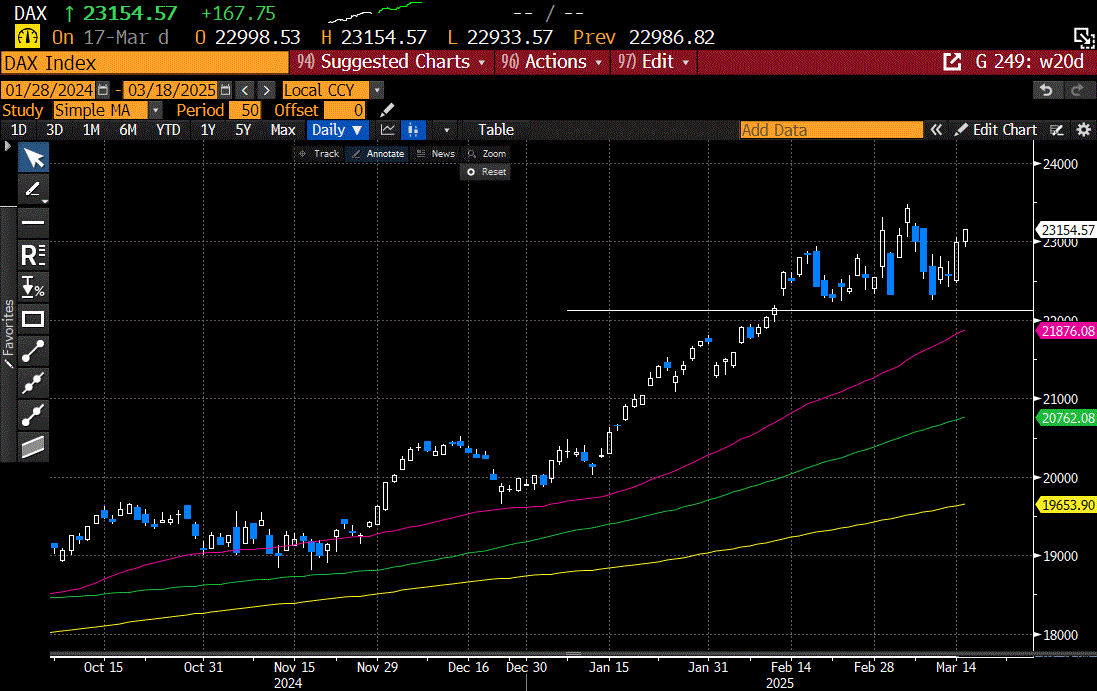Choose the horizontal line drawing tool

point(33,222)
